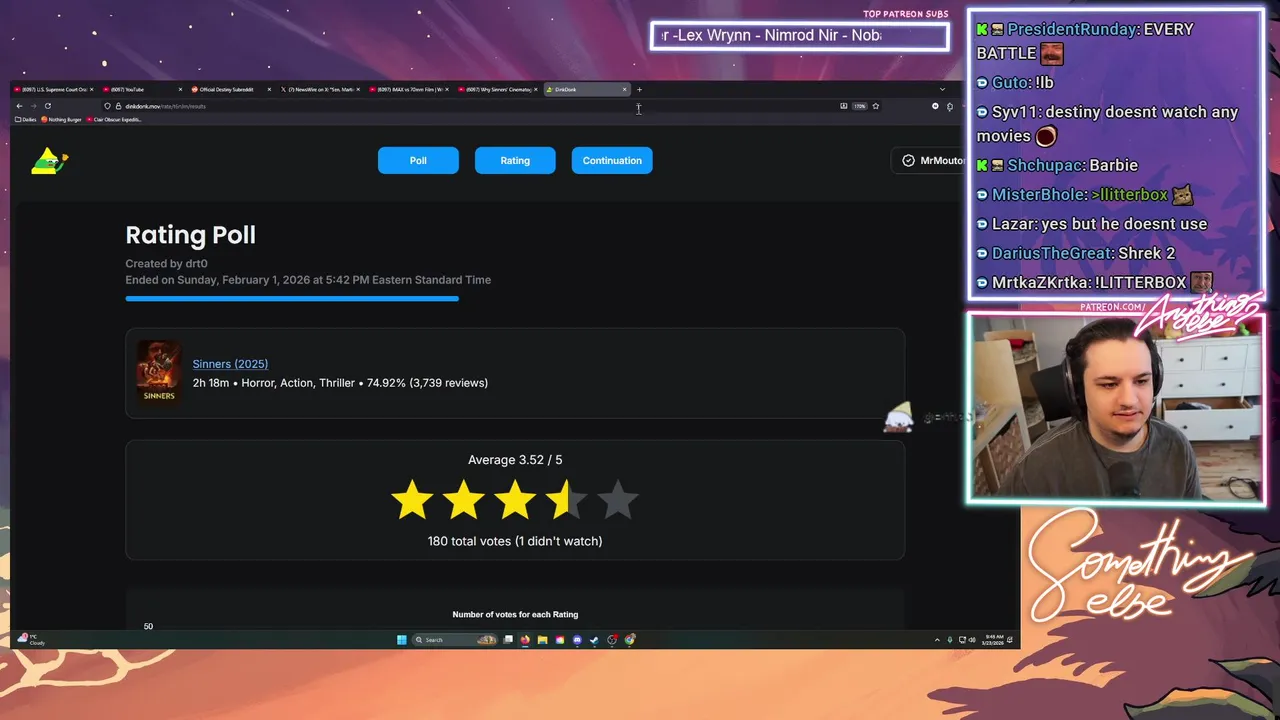Click the Top Patreon Subs ticker
Screen dimensions: 1280x720
[x=799, y=36]
